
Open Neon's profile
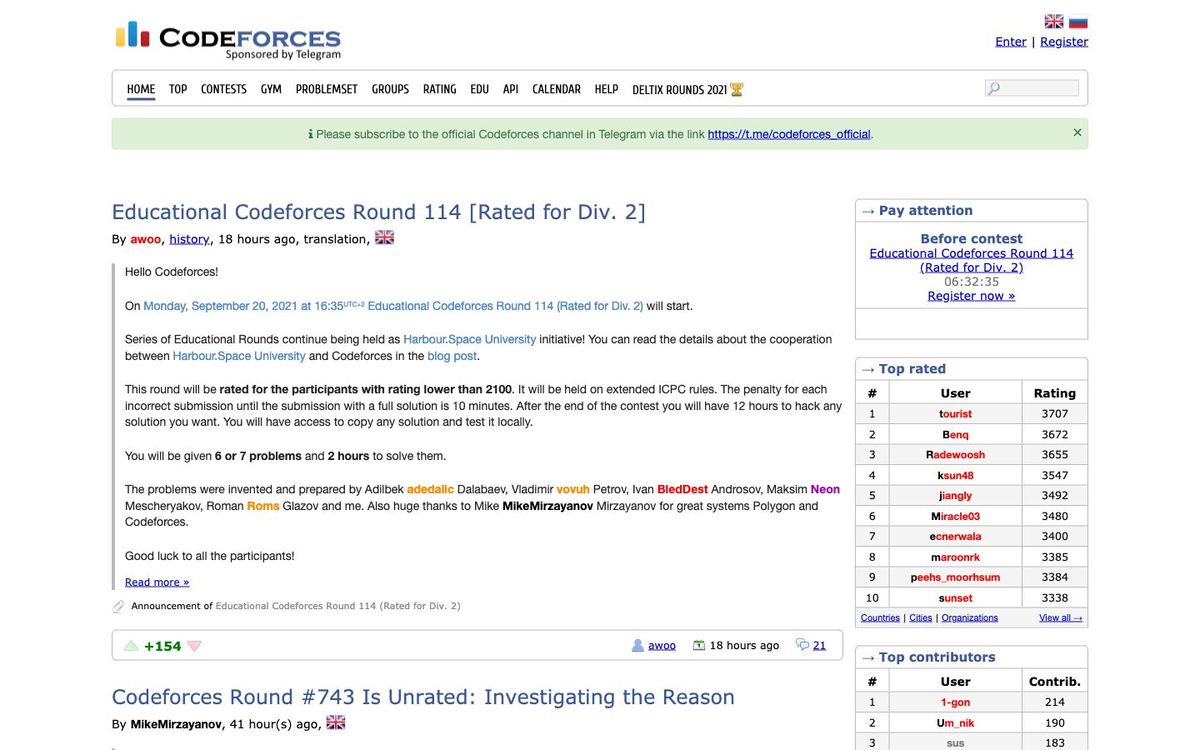pyautogui.click(x=825, y=489)
